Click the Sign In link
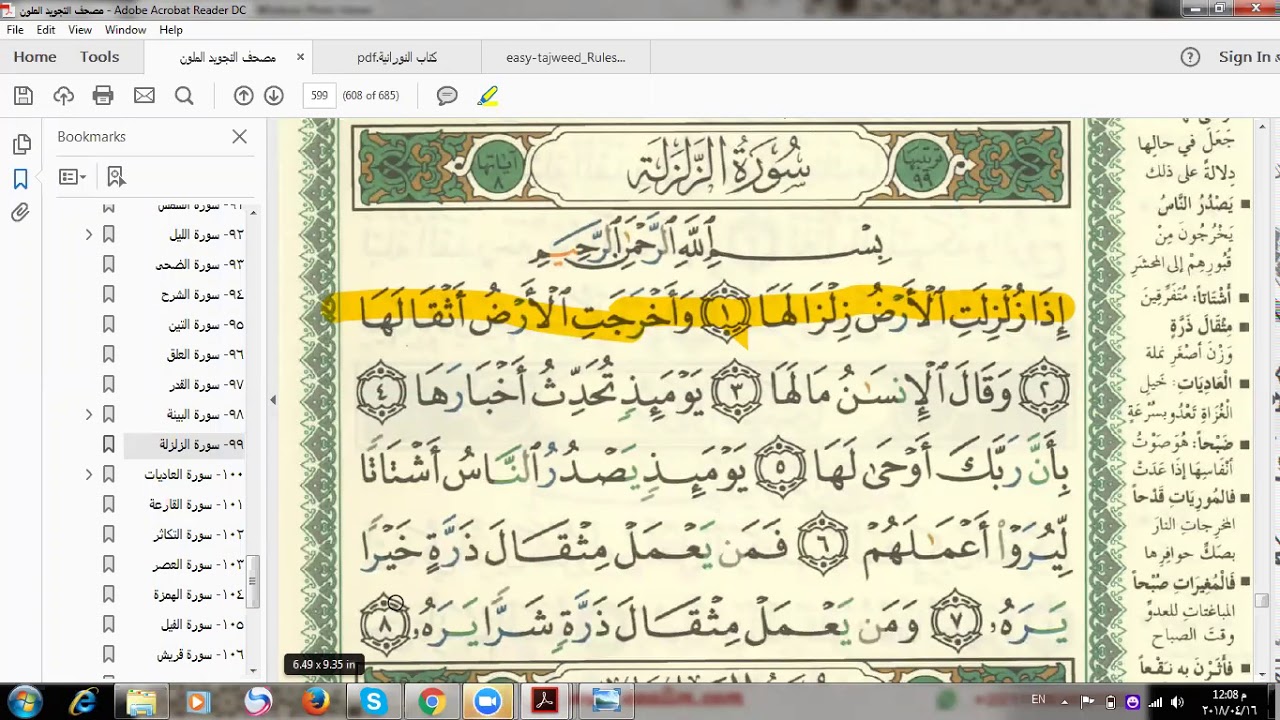Viewport: 1280px width, 720px height. (1246, 57)
